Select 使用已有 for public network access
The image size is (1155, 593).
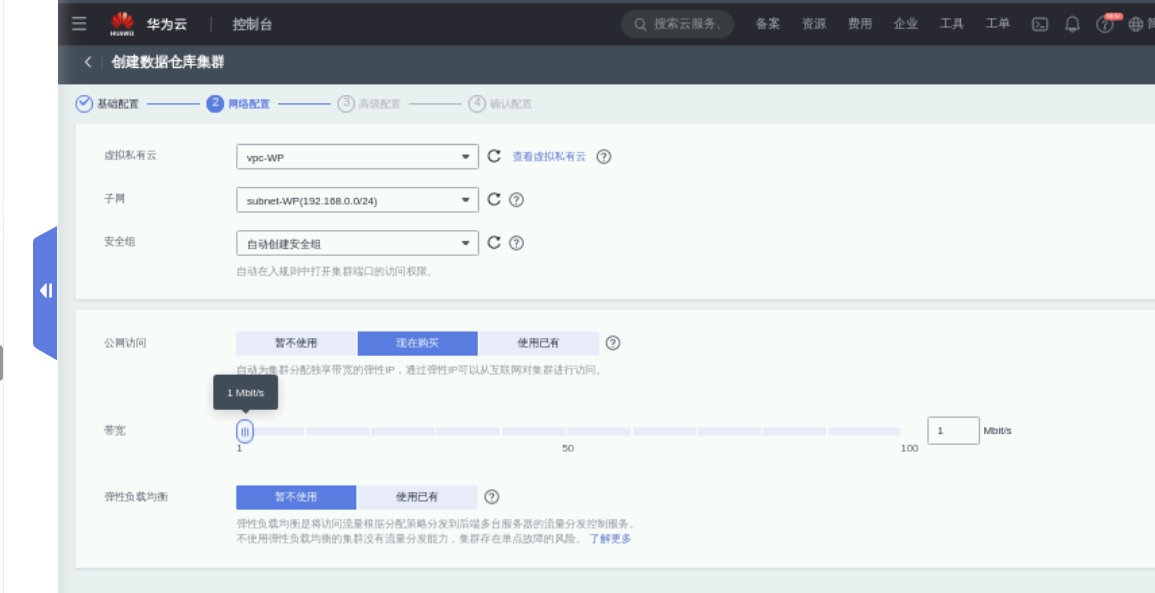[538, 343]
